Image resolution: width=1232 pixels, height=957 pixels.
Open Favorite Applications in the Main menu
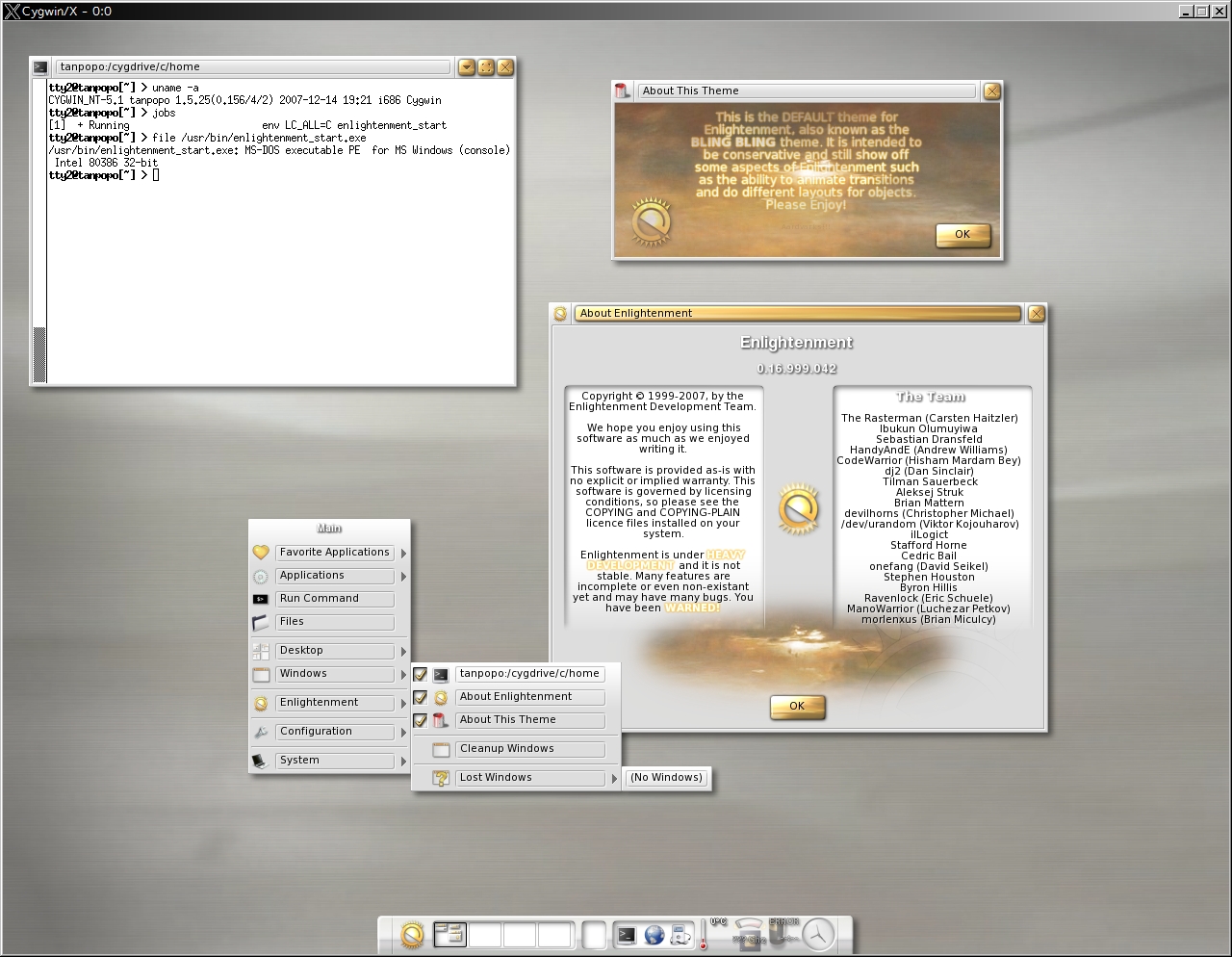pyautogui.click(x=335, y=553)
